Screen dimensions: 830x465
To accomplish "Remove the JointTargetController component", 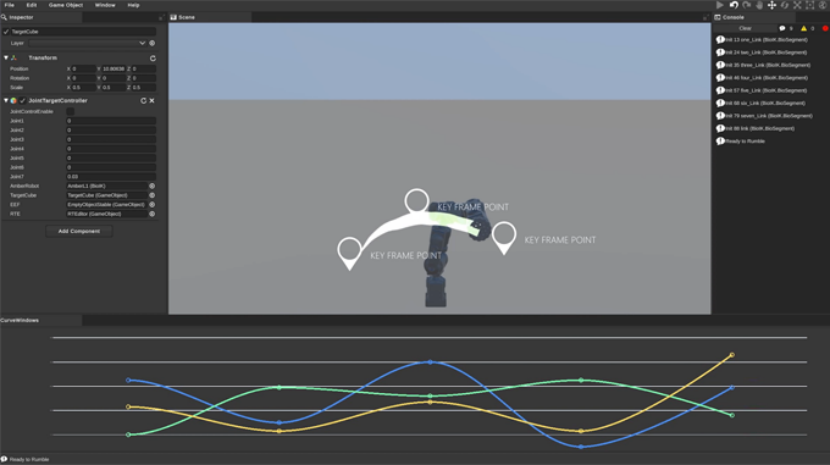I will tap(152, 101).
